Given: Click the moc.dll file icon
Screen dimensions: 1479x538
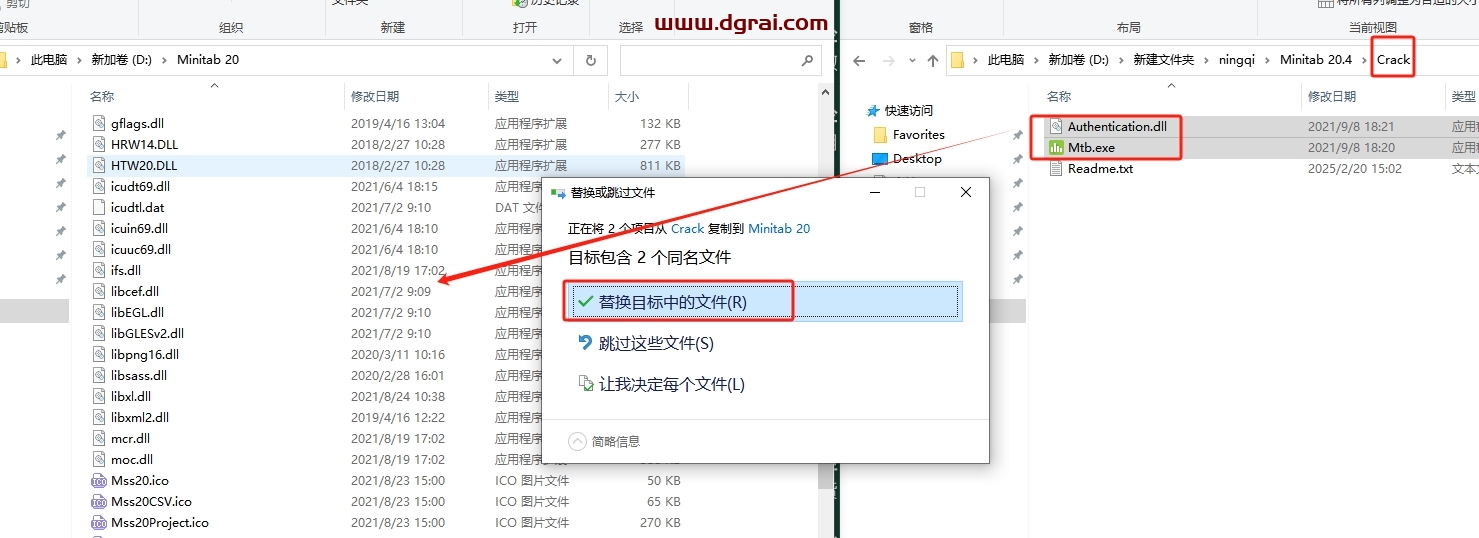Looking at the screenshot, I should 98,459.
